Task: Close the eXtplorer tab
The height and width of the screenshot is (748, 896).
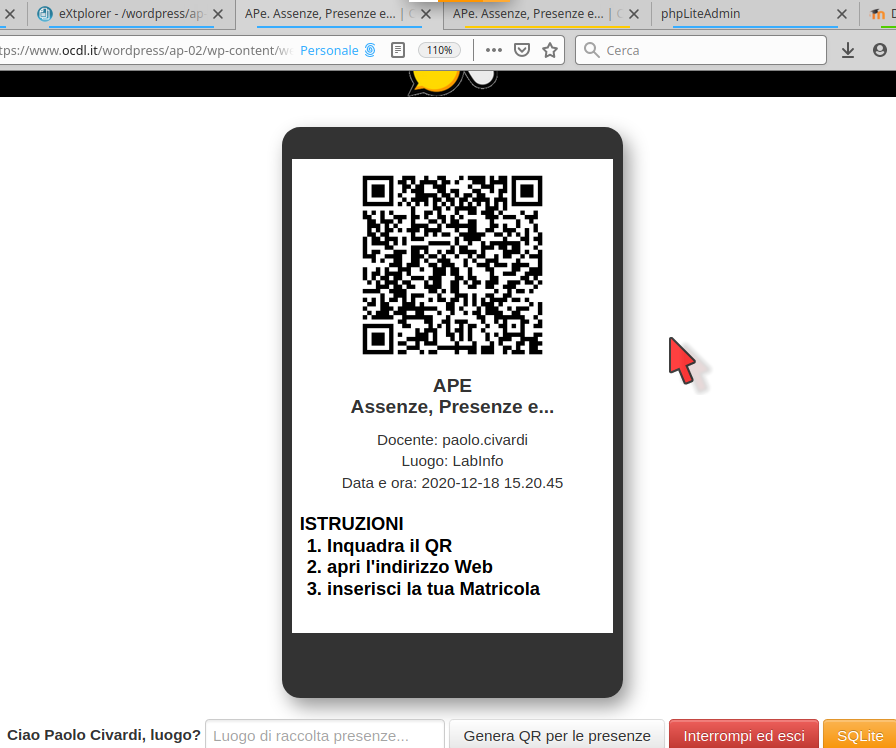Action: point(218,14)
